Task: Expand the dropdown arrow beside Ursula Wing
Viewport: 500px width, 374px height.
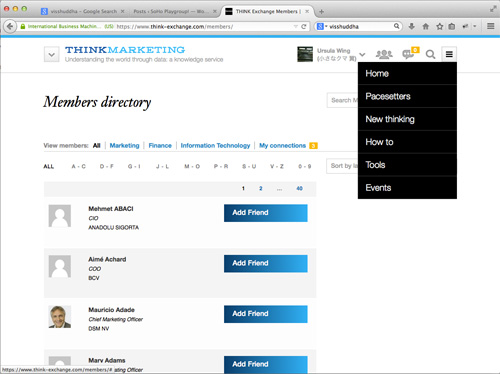Action: pos(362,54)
